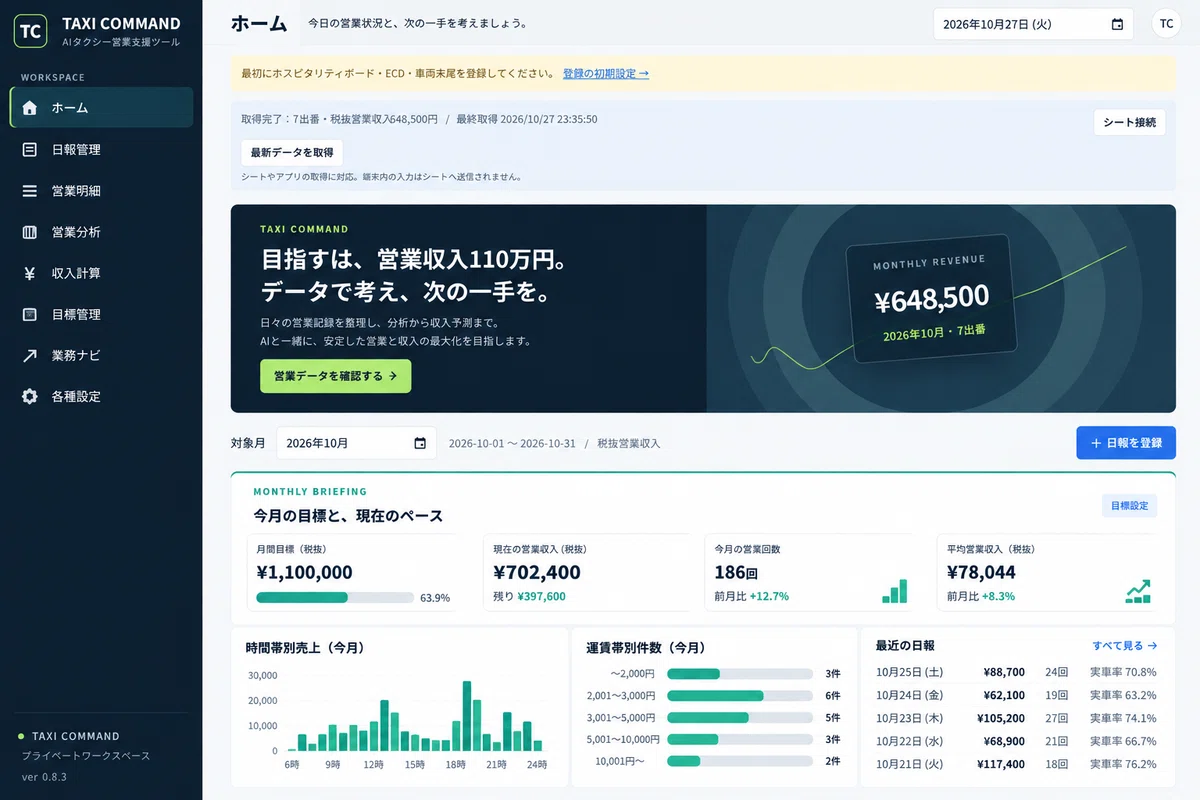Open 業務ナビ from sidebar

(101, 355)
